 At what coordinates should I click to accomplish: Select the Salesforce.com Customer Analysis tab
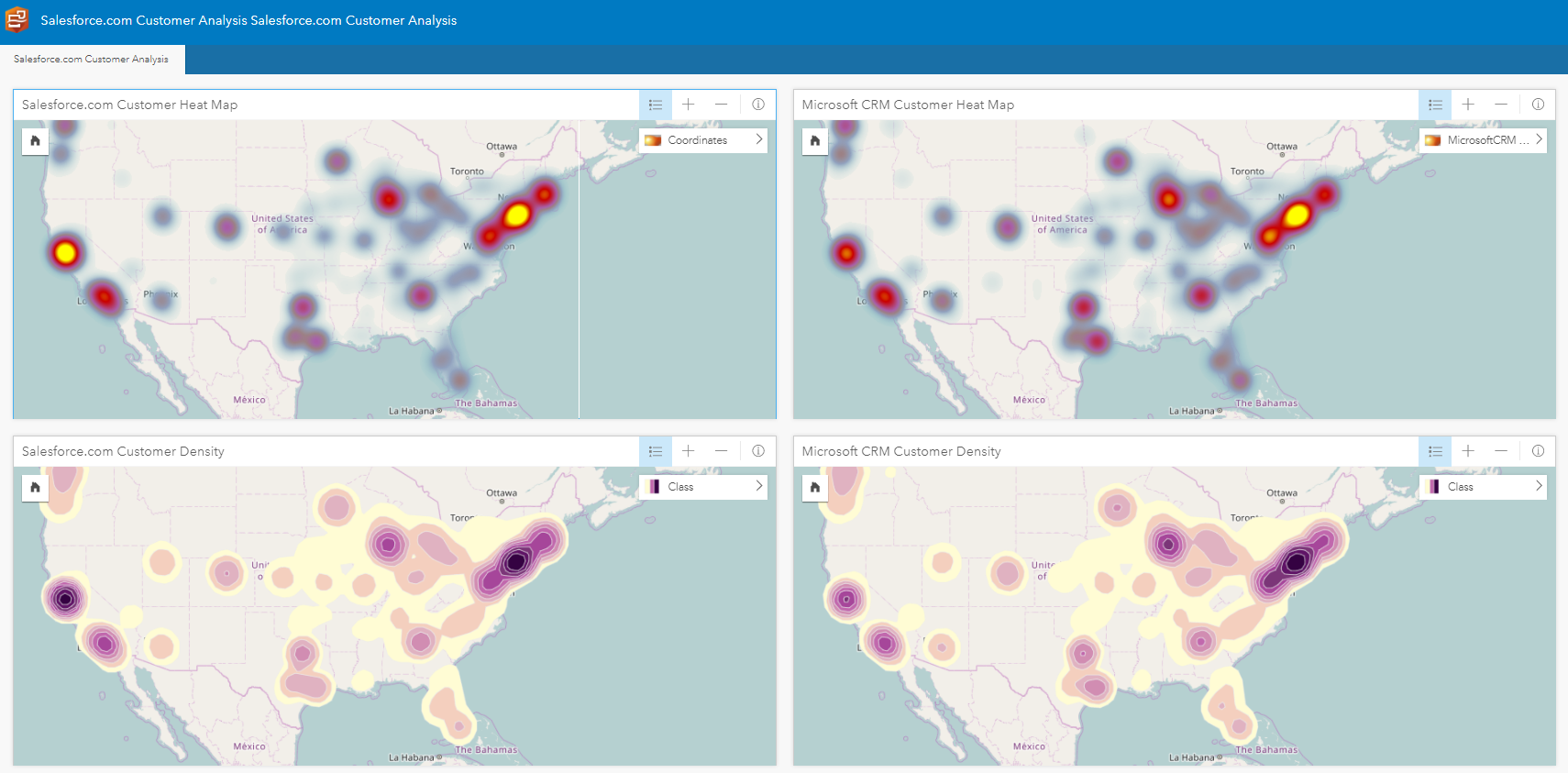(x=92, y=60)
